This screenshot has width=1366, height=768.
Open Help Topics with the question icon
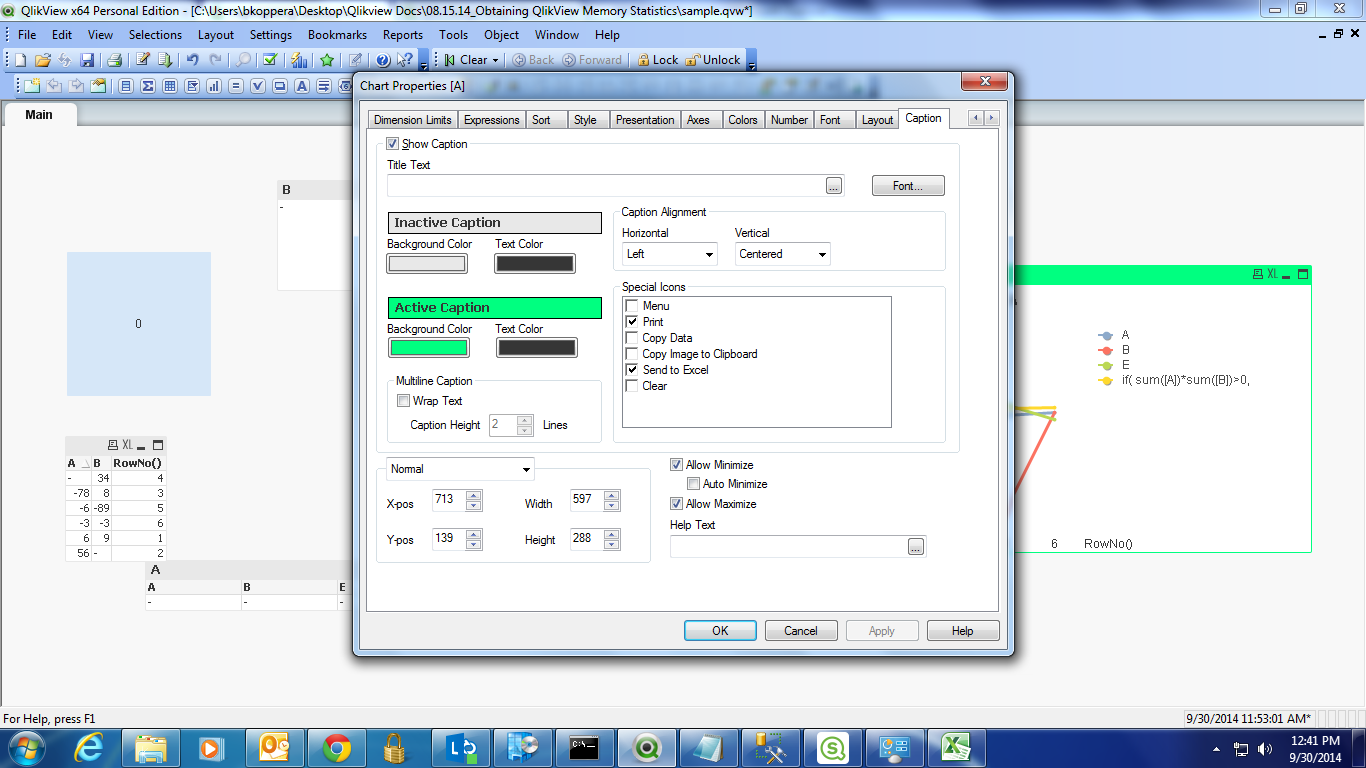point(382,60)
